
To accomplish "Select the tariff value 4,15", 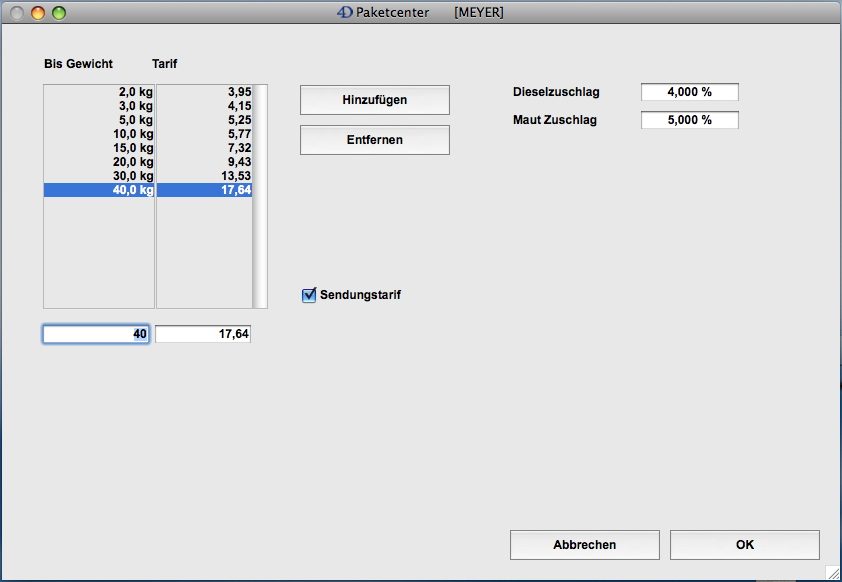I will 205,105.
